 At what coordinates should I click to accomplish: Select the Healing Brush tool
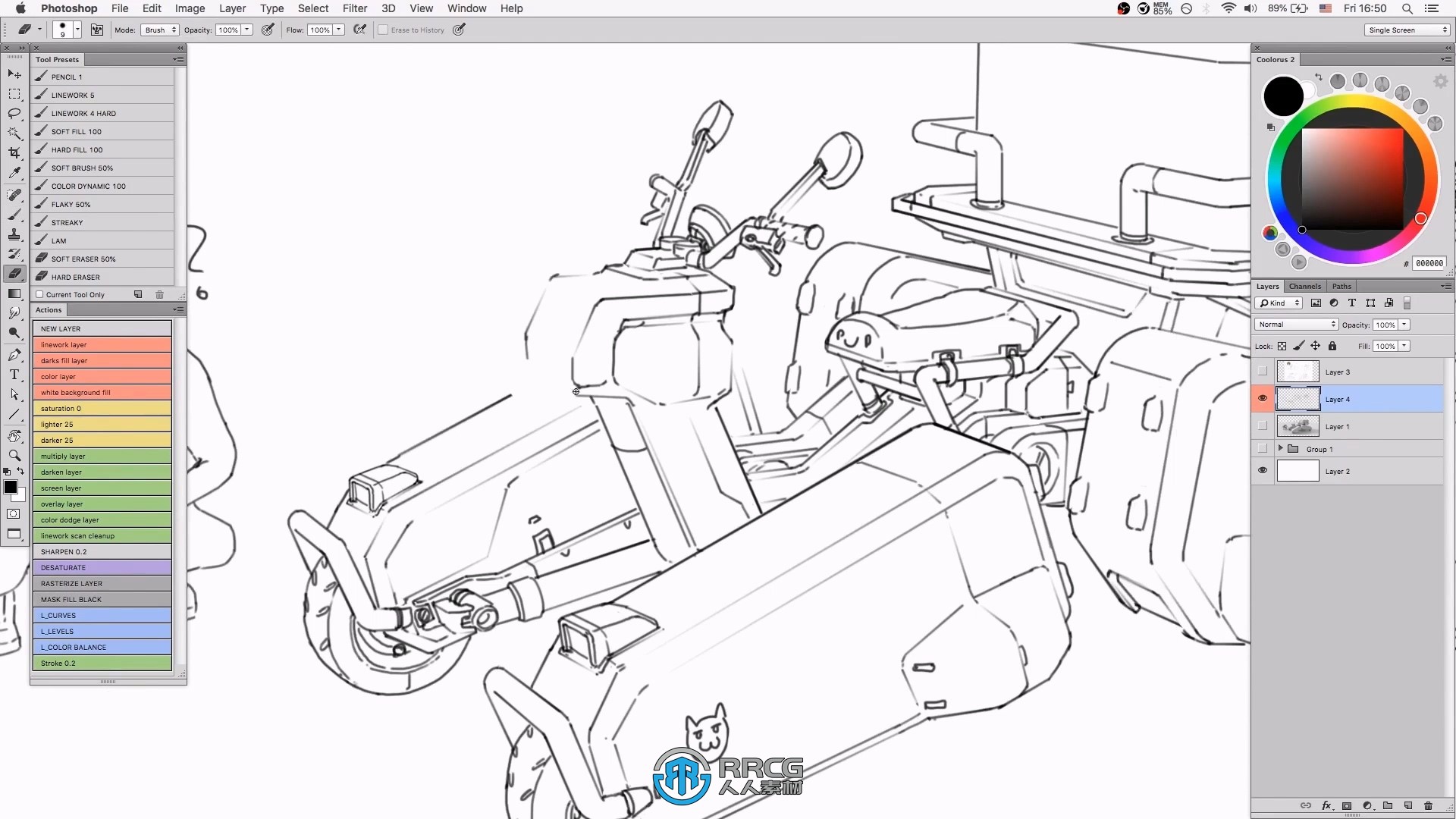14,196
